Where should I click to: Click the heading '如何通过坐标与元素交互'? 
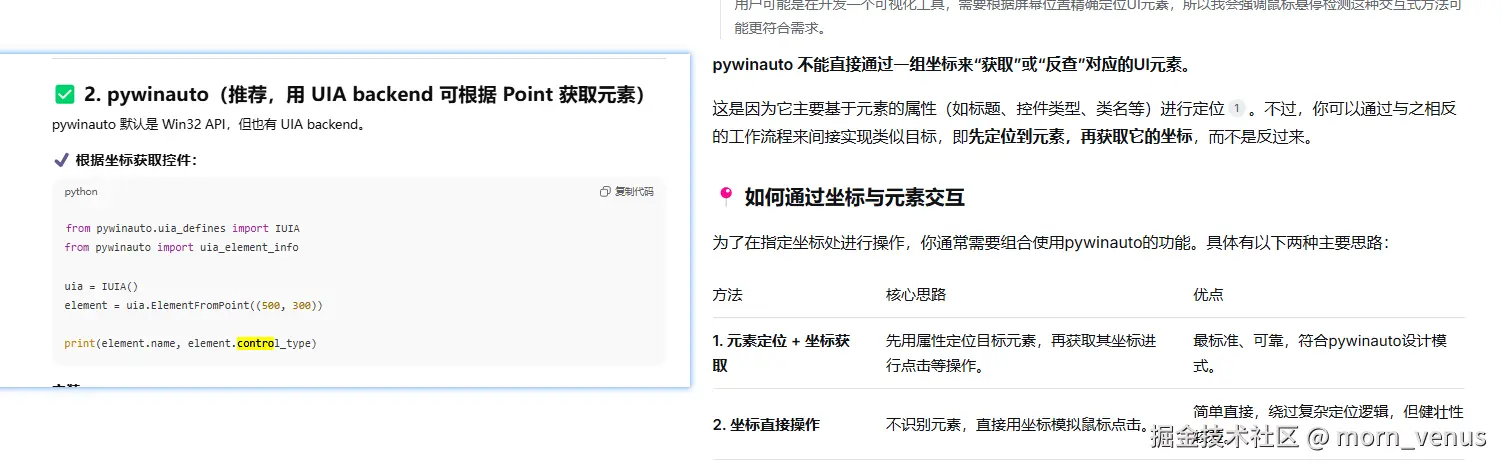point(854,197)
